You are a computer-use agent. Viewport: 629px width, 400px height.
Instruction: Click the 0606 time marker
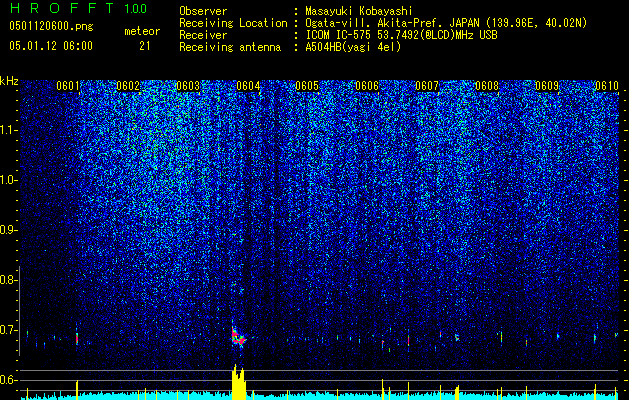(x=367, y=86)
